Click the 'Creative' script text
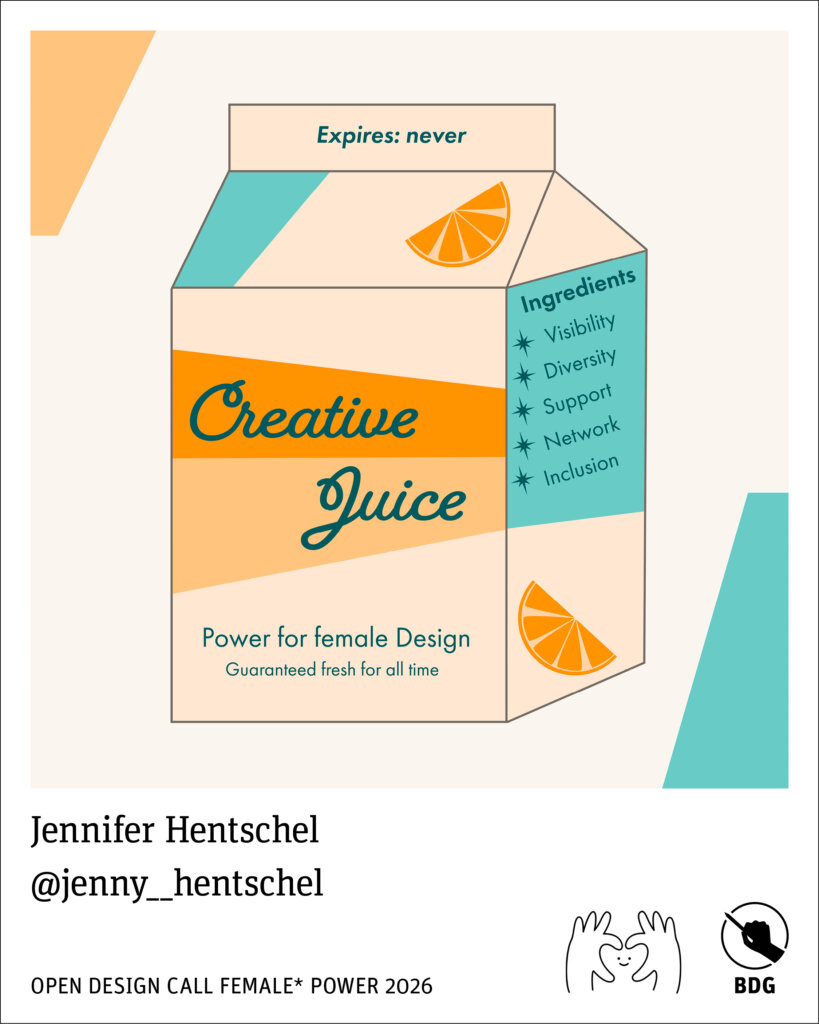This screenshot has width=819, height=1024. 304,413
